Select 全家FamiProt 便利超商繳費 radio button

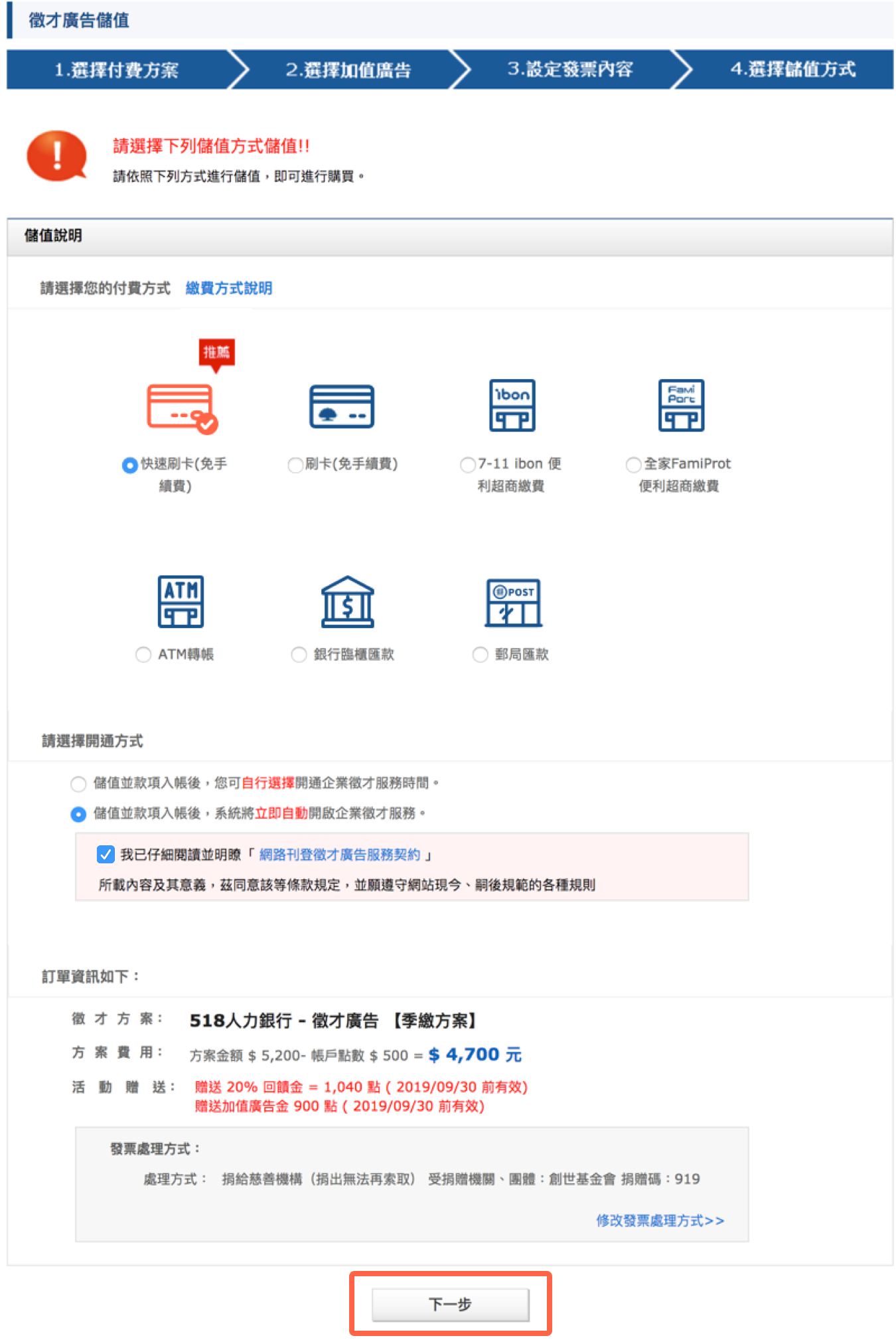634,465
